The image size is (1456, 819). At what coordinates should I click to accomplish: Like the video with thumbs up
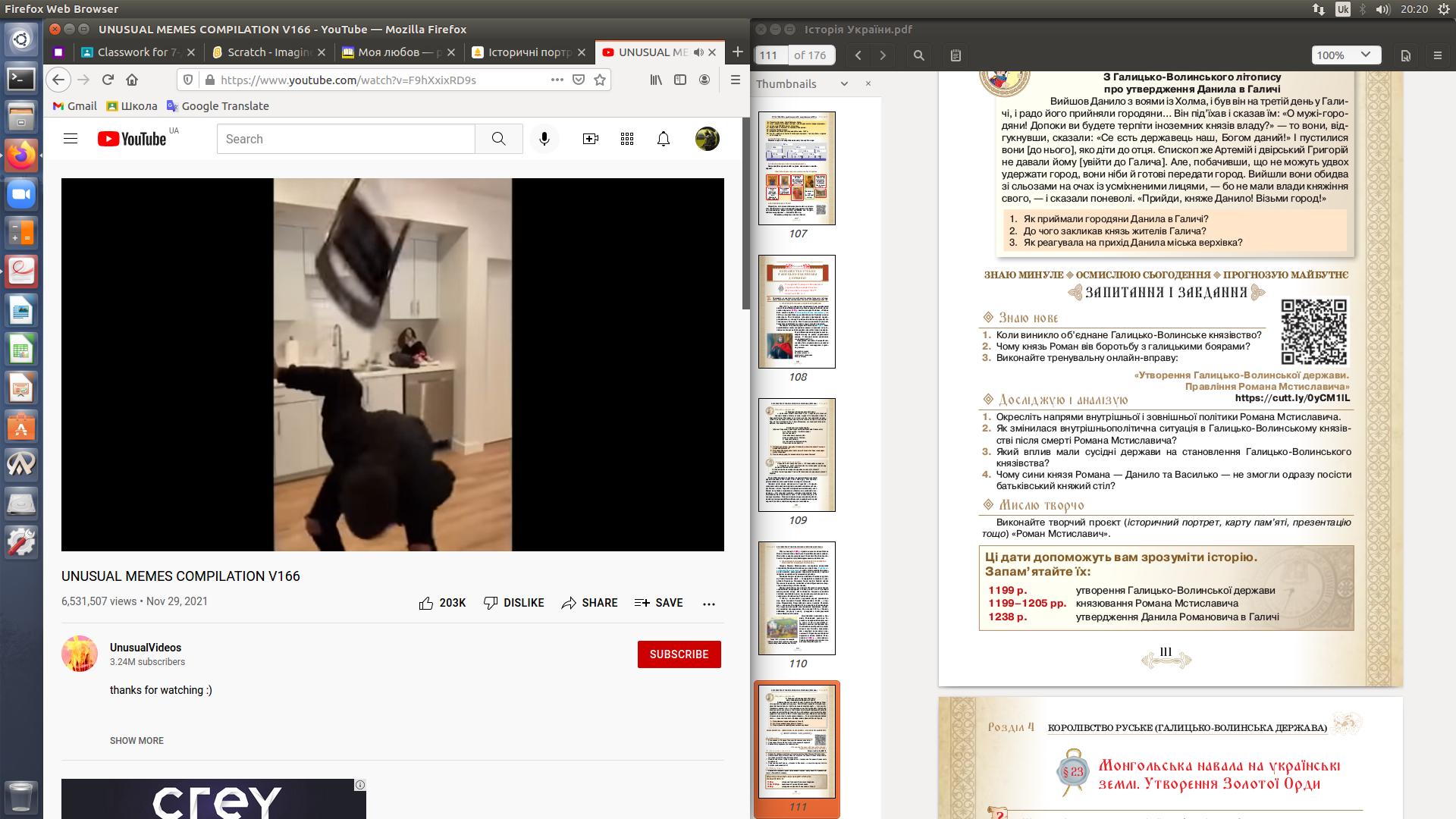pos(426,603)
